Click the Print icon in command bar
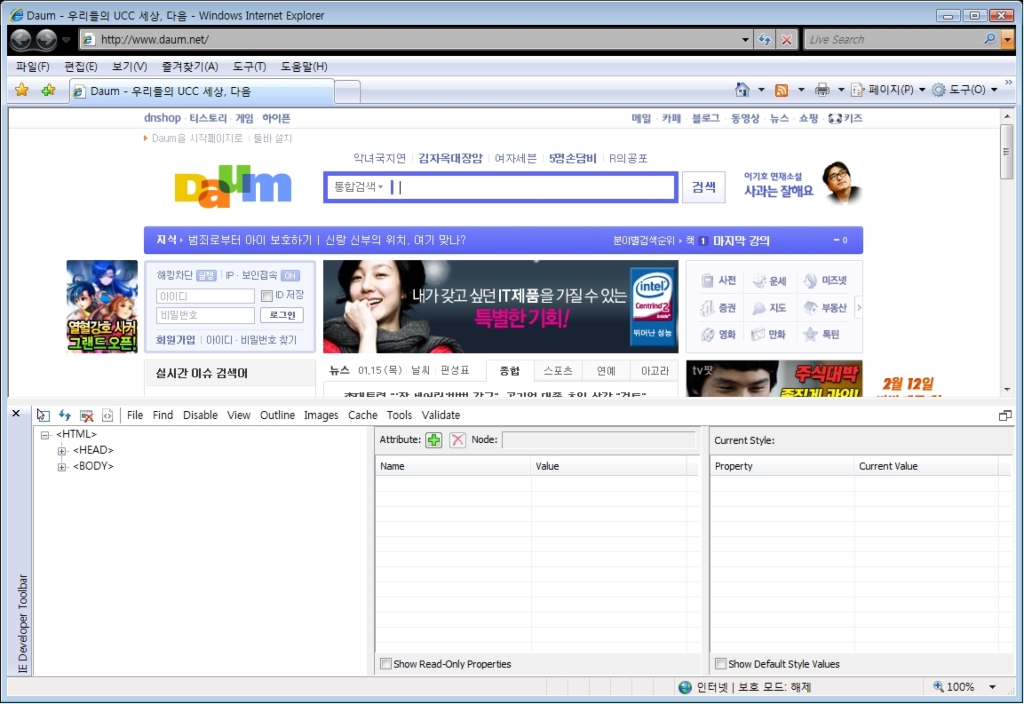 pos(822,89)
